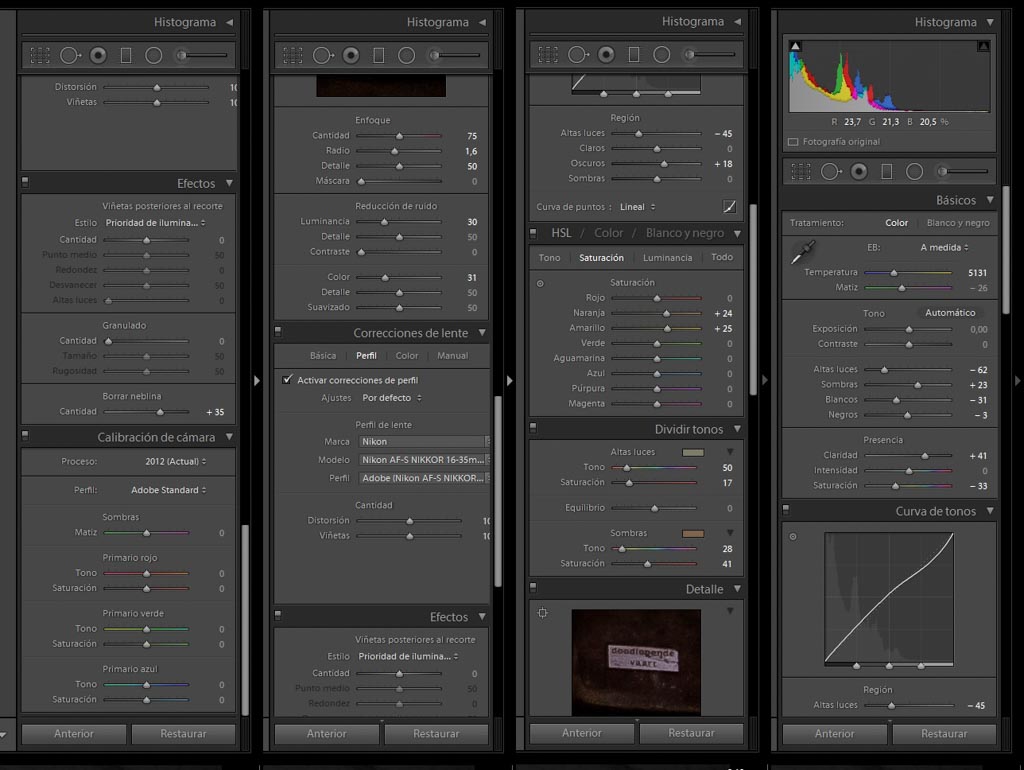The height and width of the screenshot is (770, 1024).
Task: Toggle the Dividir tonos panel switch
Action: 534,429
